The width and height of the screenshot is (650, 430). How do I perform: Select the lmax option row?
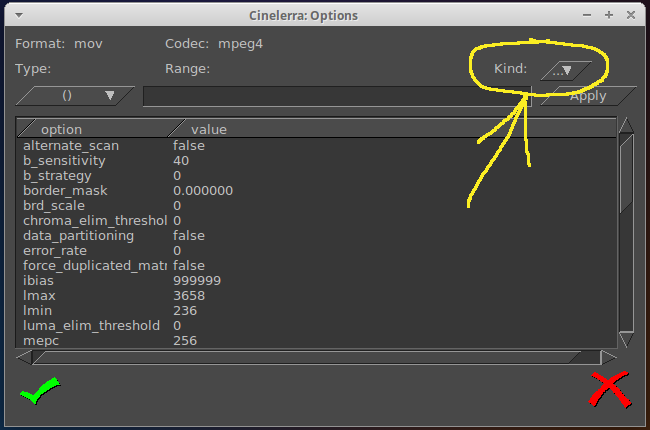(x=40, y=296)
